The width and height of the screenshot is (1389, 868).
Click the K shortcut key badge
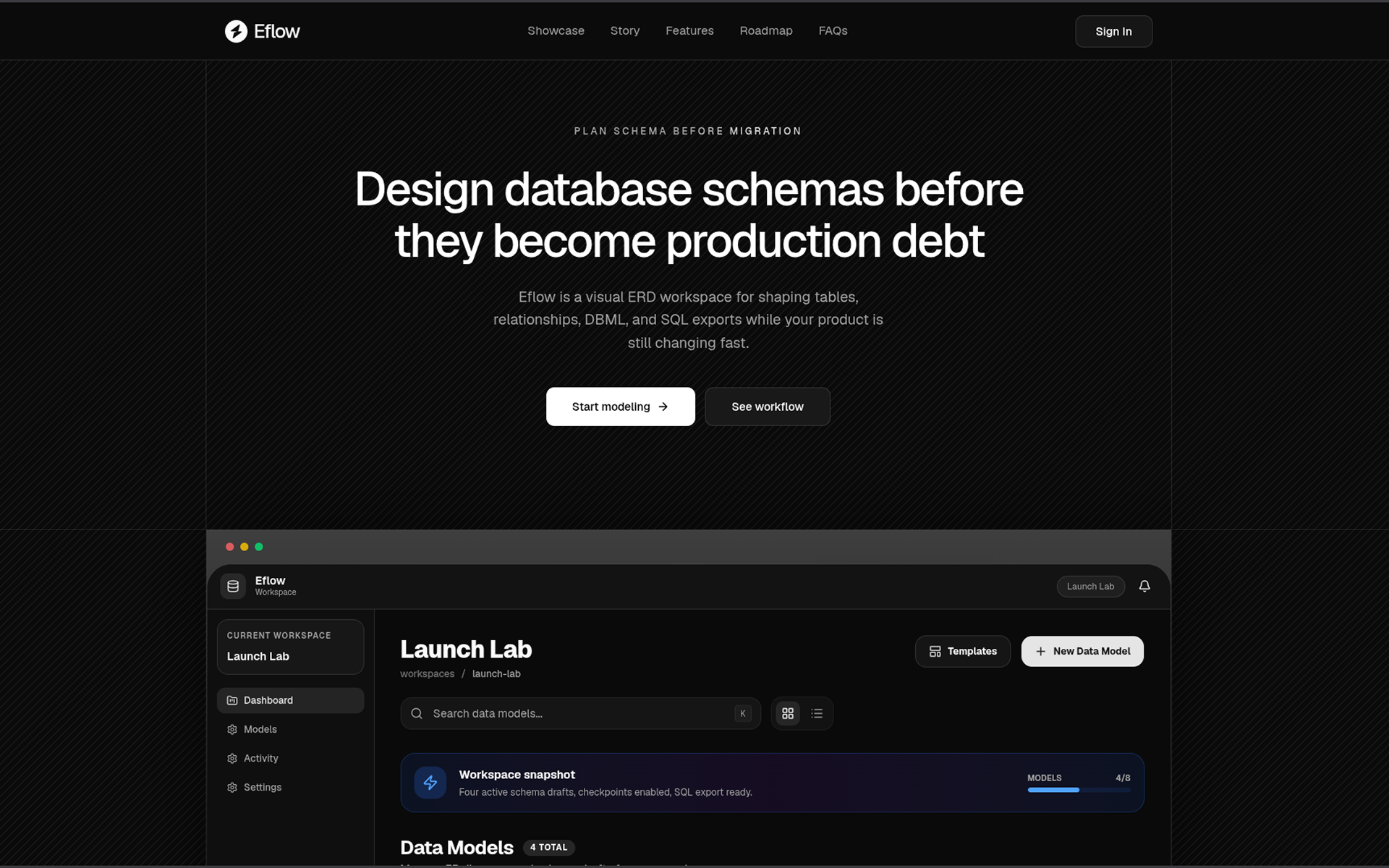742,713
